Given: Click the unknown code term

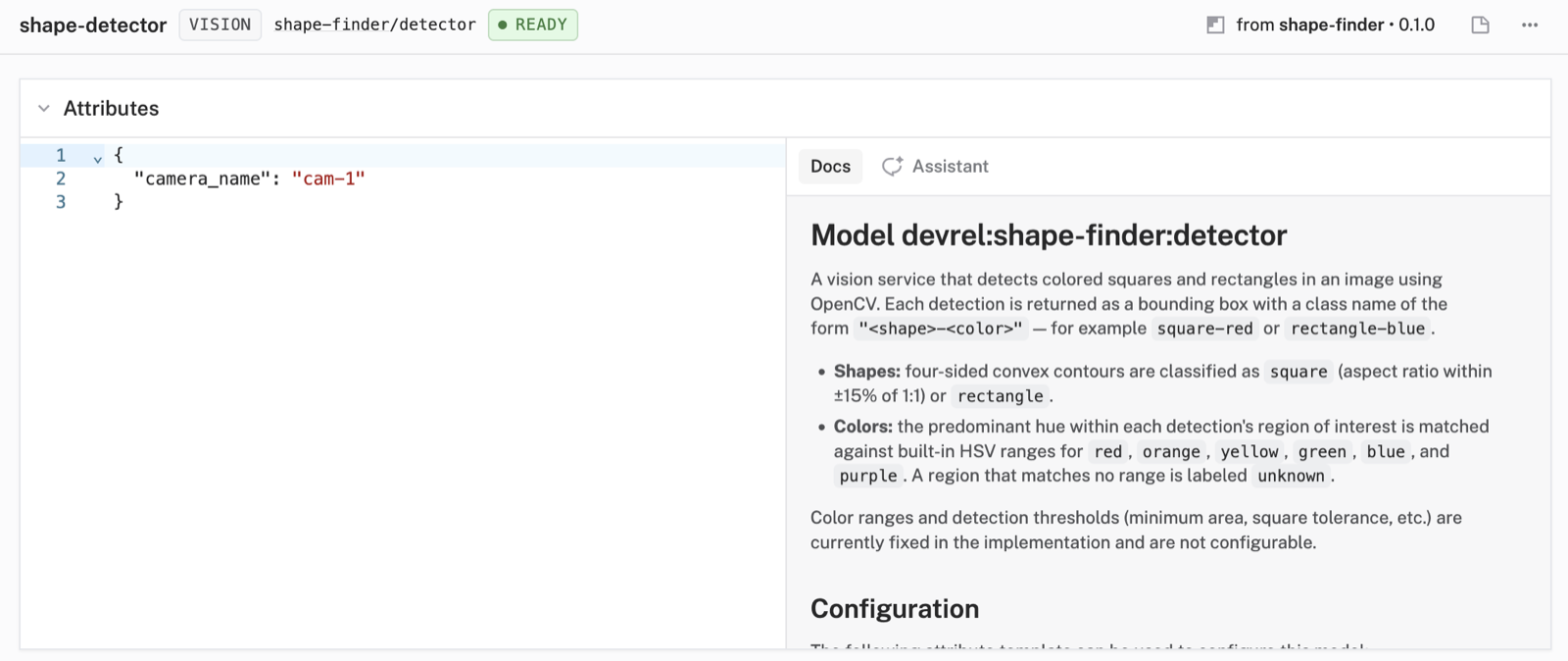Looking at the screenshot, I should [1291, 477].
